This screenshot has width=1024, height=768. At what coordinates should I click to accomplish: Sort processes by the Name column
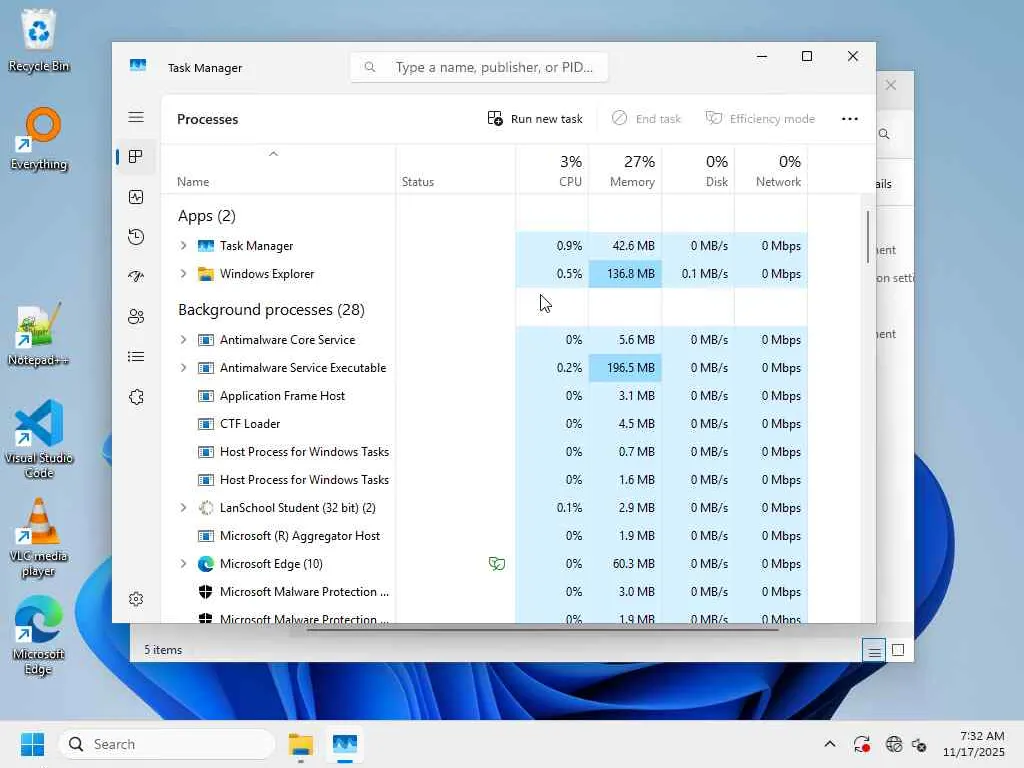[x=278, y=170]
